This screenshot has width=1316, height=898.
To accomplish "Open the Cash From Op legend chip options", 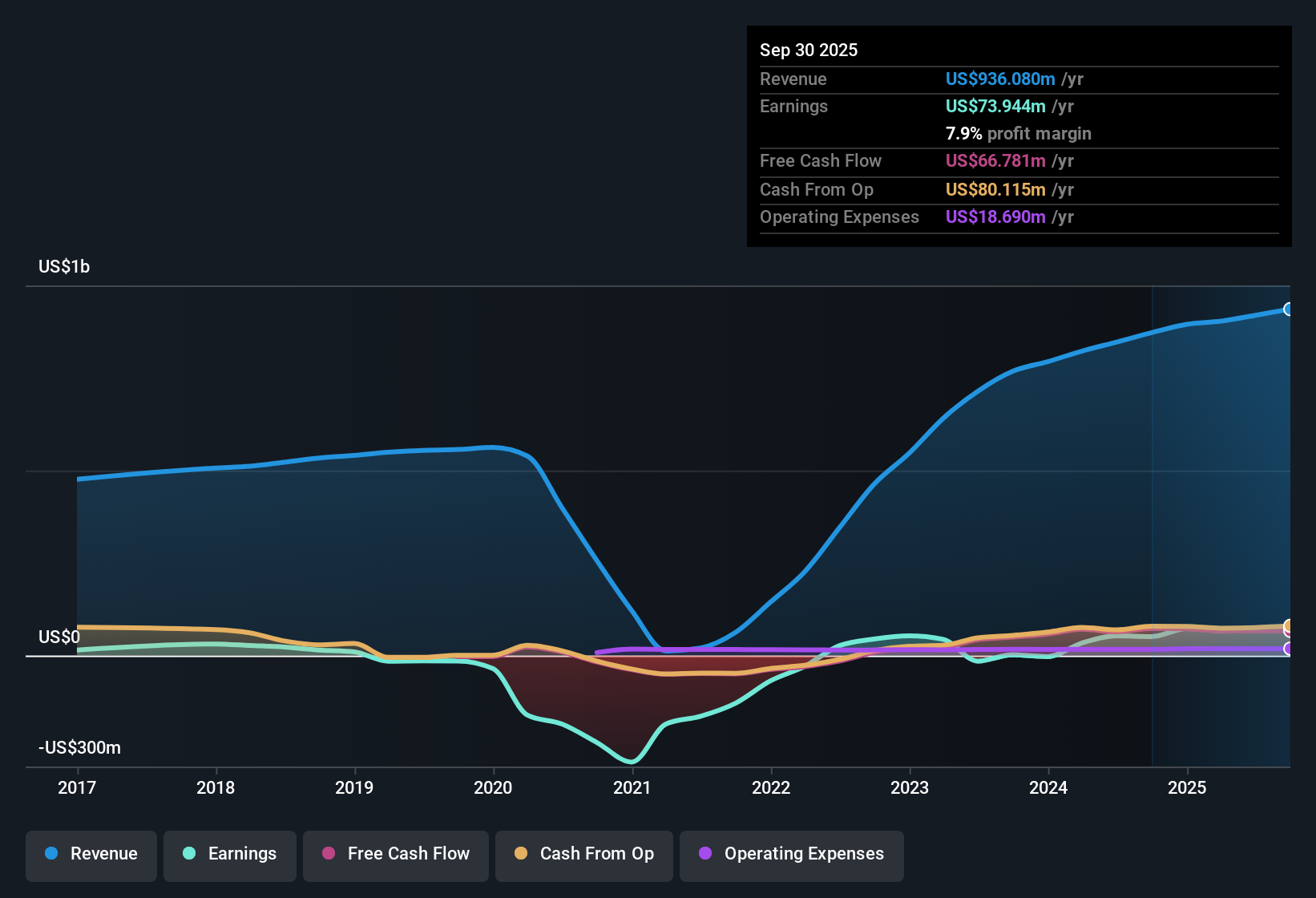I will (583, 855).
